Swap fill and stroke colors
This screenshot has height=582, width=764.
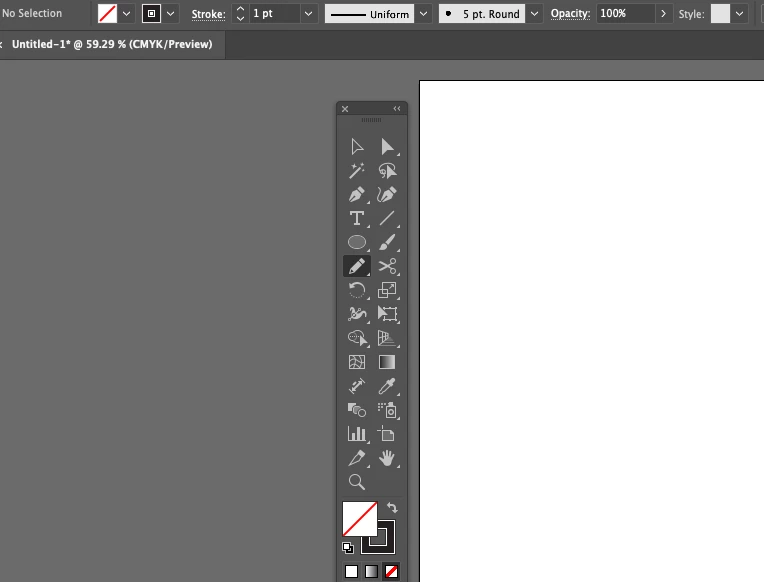[x=392, y=508]
